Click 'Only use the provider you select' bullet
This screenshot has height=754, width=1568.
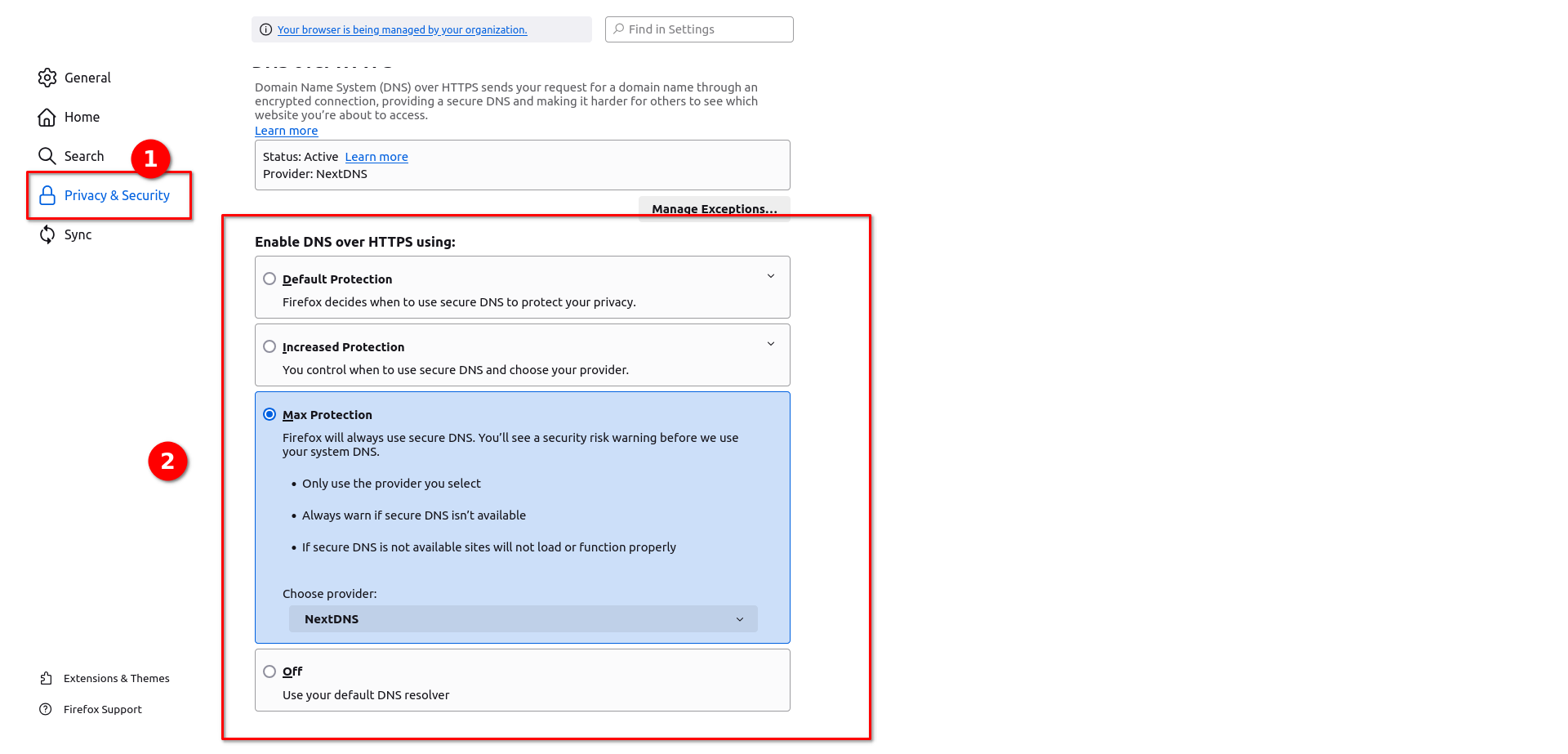click(391, 484)
